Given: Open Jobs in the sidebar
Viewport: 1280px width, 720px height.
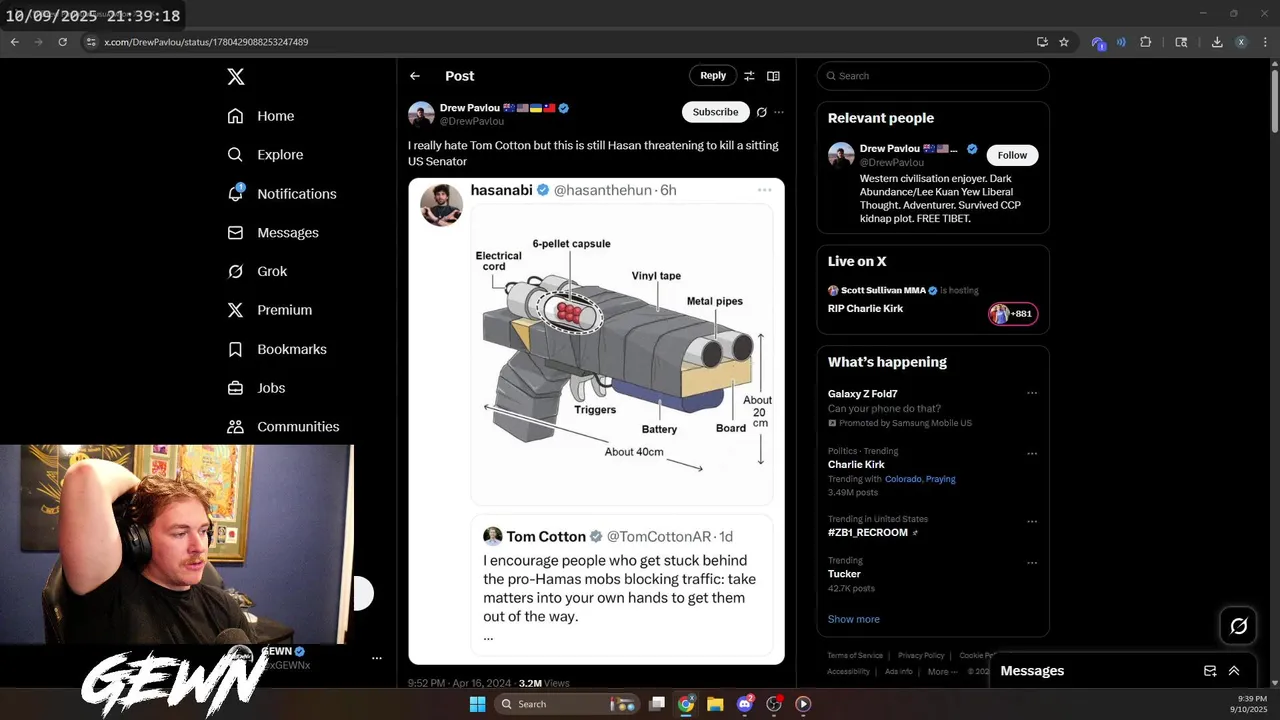Looking at the screenshot, I should pyautogui.click(x=256, y=388).
